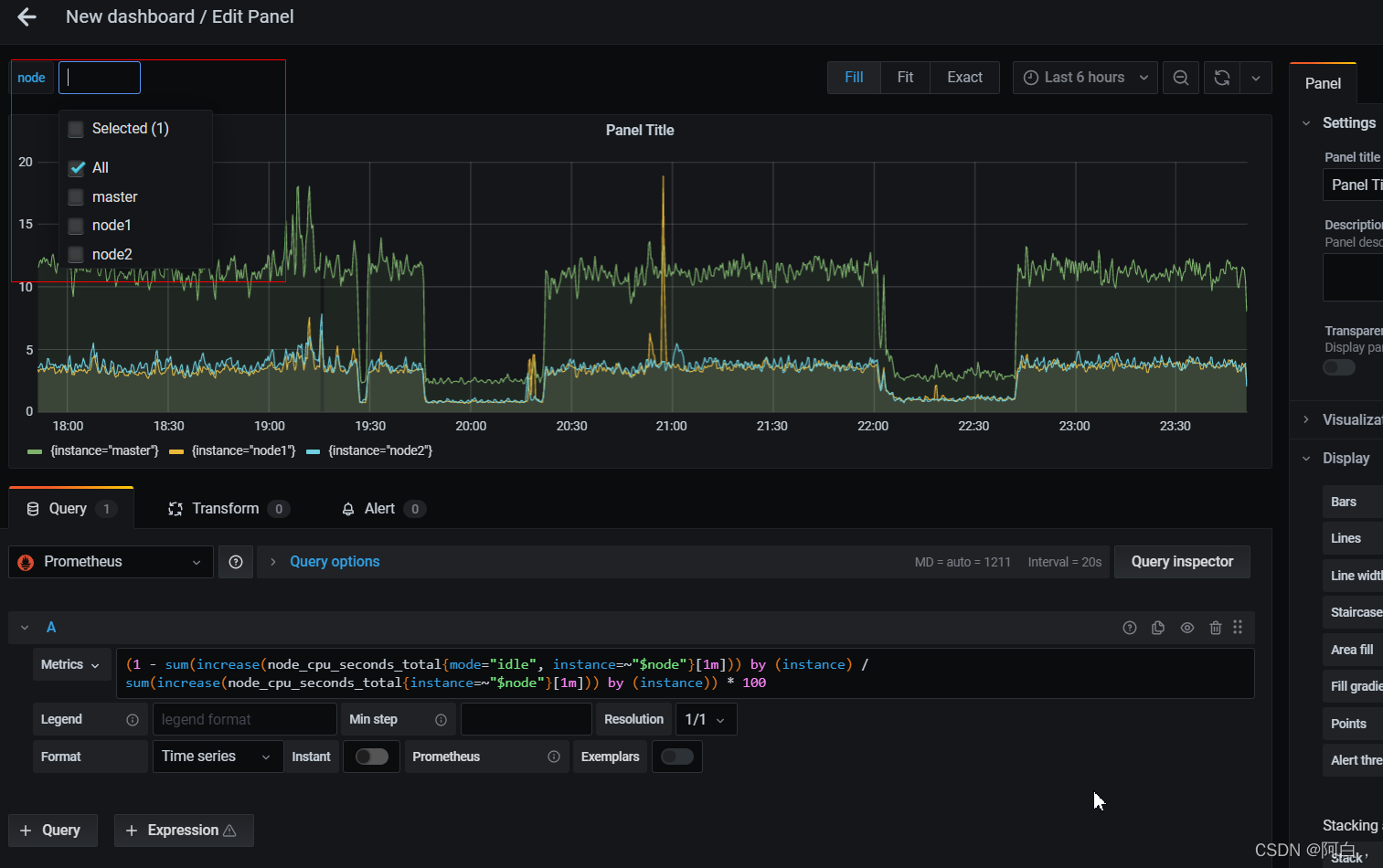The image size is (1383, 868).
Task: Toggle the Instant switch
Action: tap(372, 757)
